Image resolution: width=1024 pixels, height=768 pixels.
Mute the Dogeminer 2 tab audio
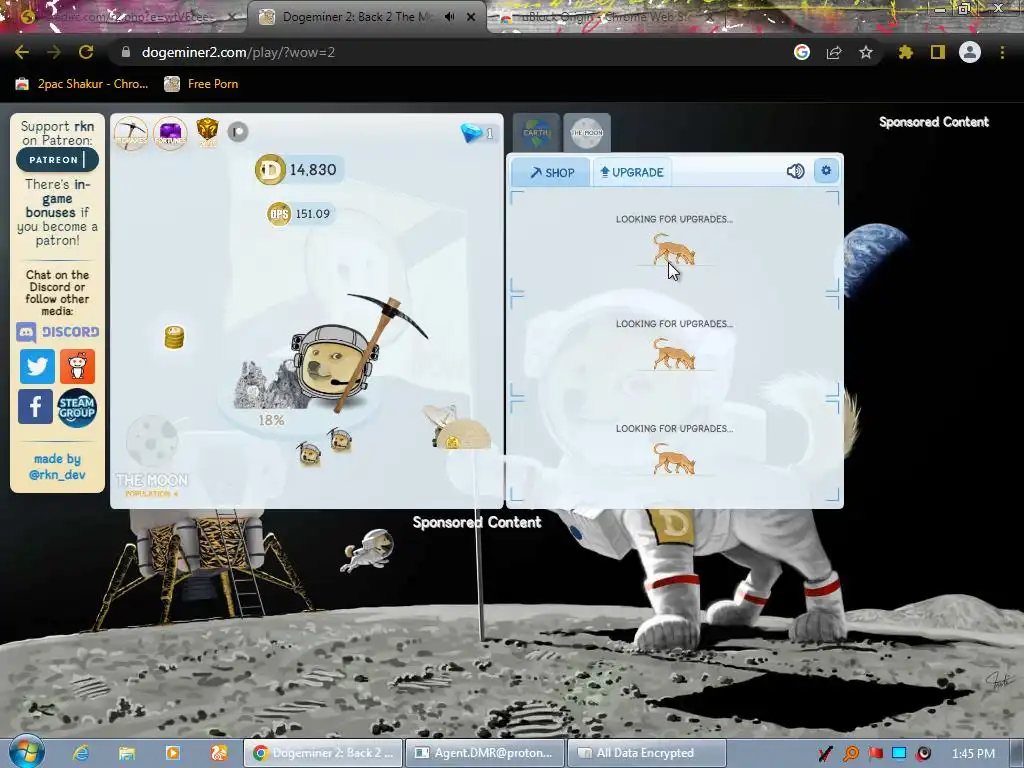pyautogui.click(x=449, y=17)
